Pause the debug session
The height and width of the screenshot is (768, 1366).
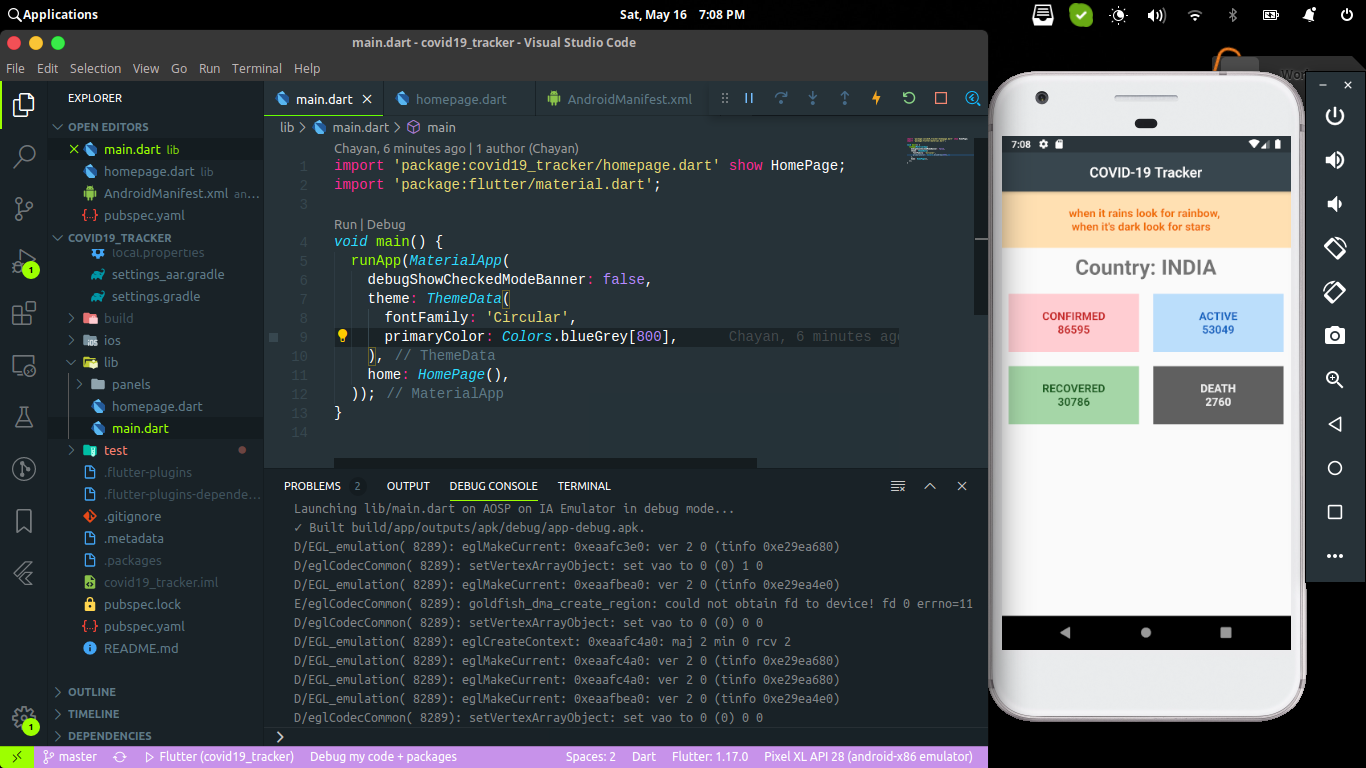[748, 98]
